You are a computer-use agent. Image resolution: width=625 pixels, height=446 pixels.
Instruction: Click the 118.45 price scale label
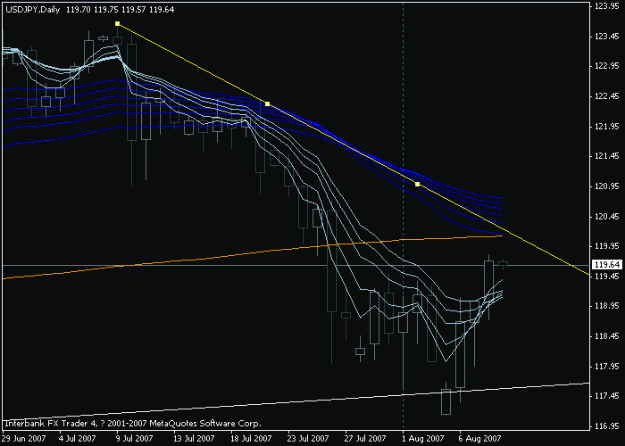click(607, 336)
